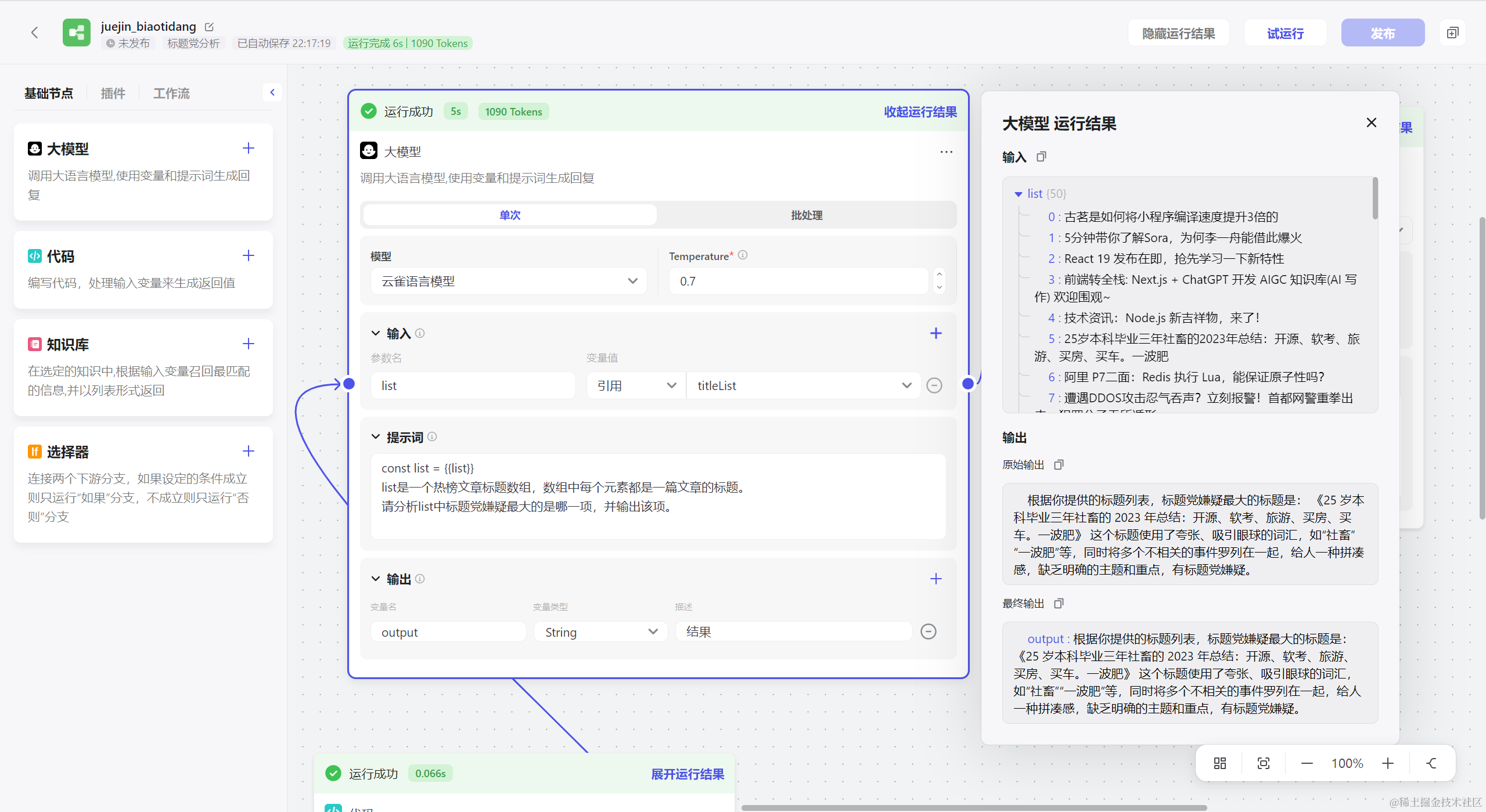The width and height of the screenshot is (1486, 812).
Task: Collapse the left node sidebar
Action: coord(272,92)
